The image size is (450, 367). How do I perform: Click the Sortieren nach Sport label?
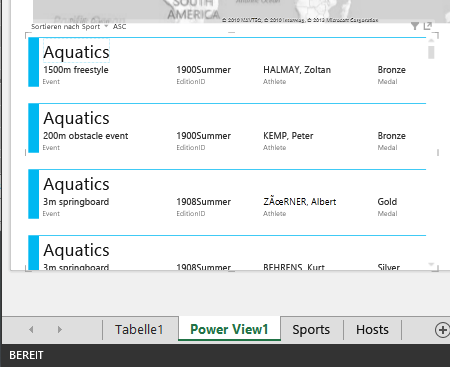pyautogui.click(x=65, y=27)
